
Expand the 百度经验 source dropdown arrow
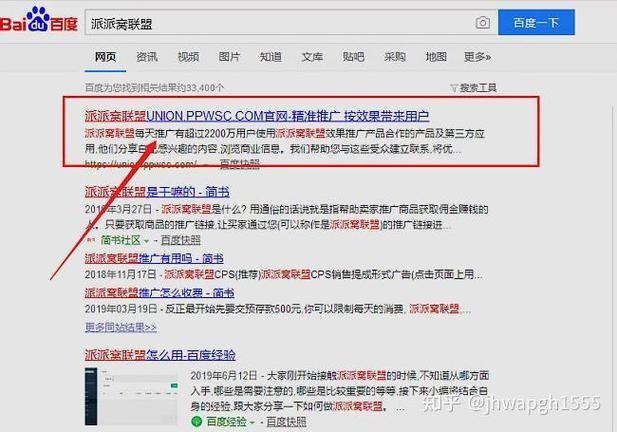[x=252, y=422]
